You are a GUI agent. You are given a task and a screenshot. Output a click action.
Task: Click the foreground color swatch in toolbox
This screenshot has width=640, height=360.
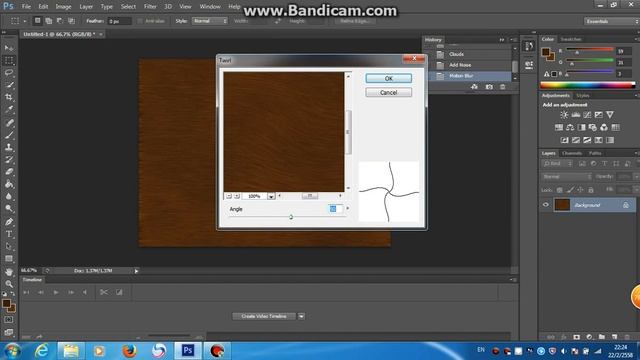[x=6, y=304]
